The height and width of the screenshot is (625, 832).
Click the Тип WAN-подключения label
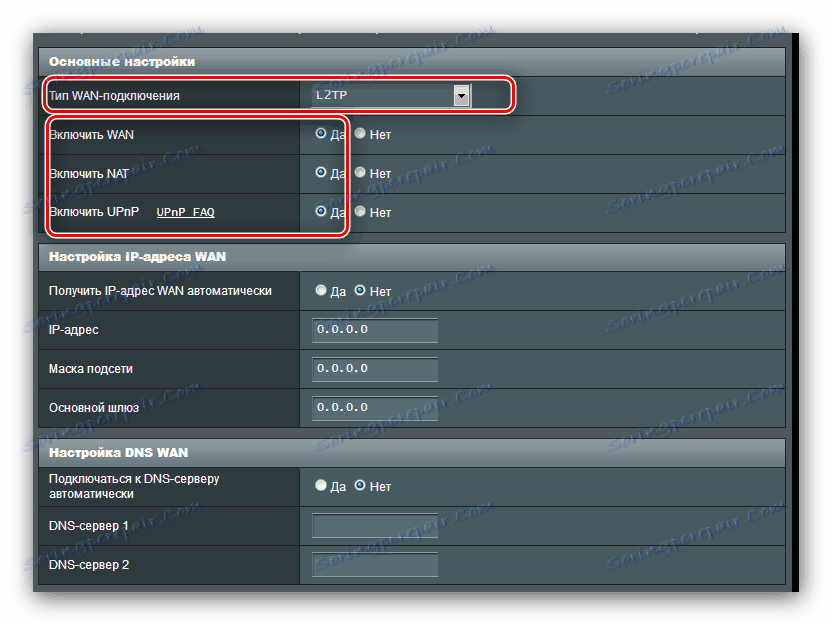(114, 96)
